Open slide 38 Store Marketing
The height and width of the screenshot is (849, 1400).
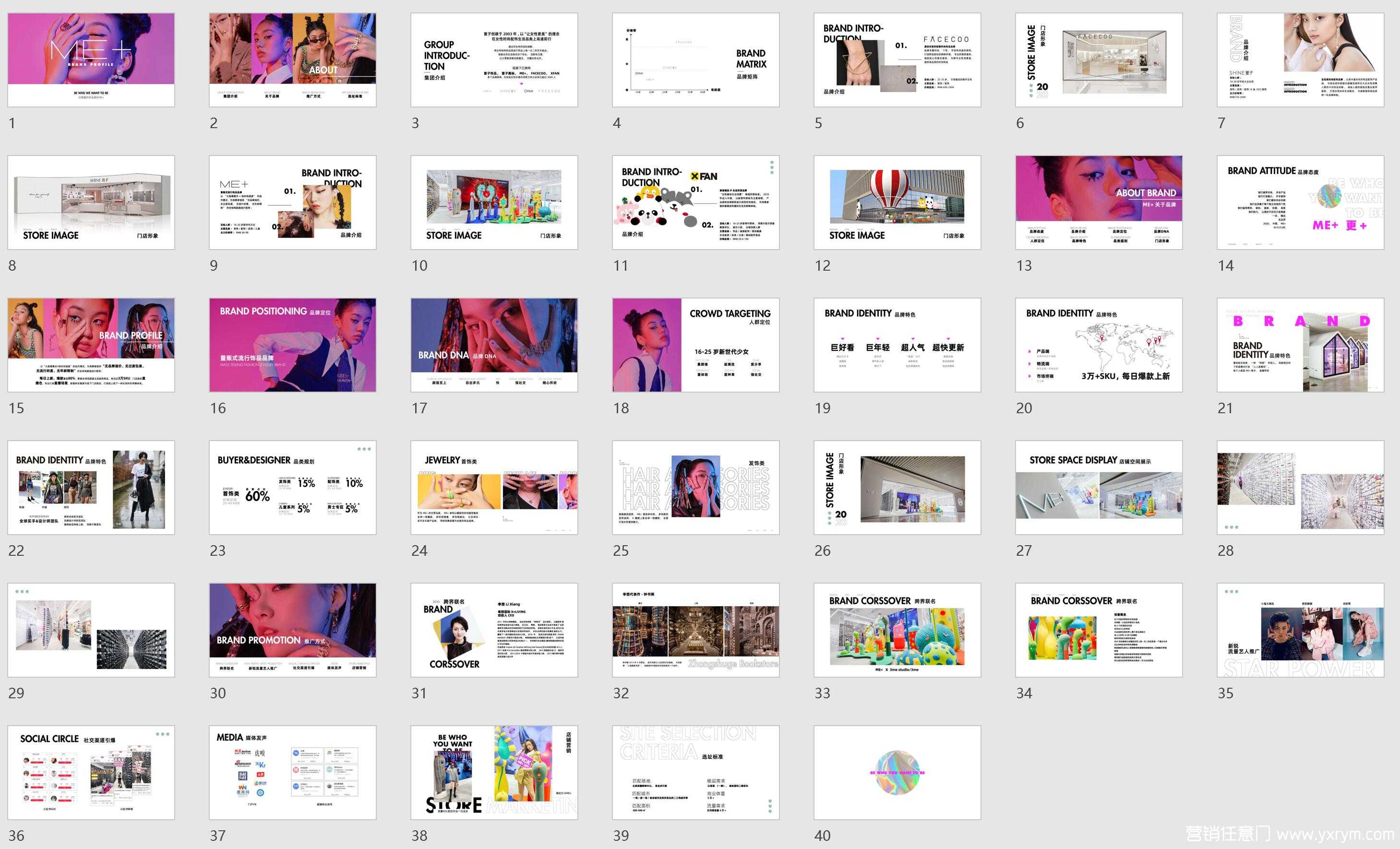(494, 773)
